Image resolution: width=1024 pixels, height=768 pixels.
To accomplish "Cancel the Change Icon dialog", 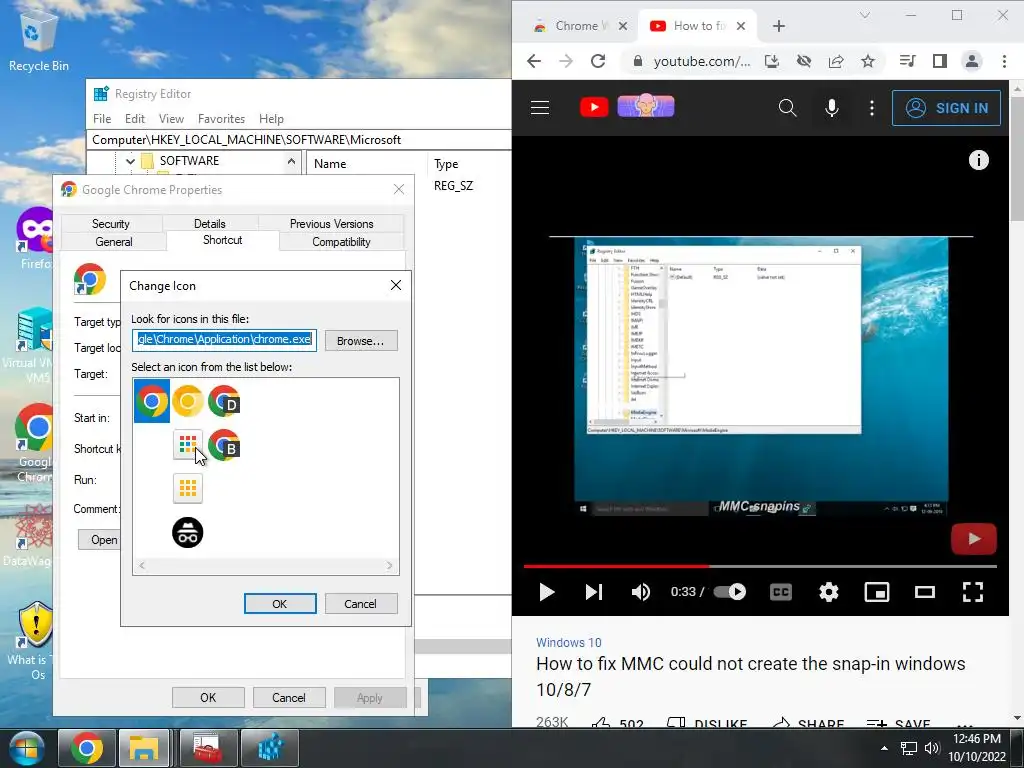I will coord(360,604).
